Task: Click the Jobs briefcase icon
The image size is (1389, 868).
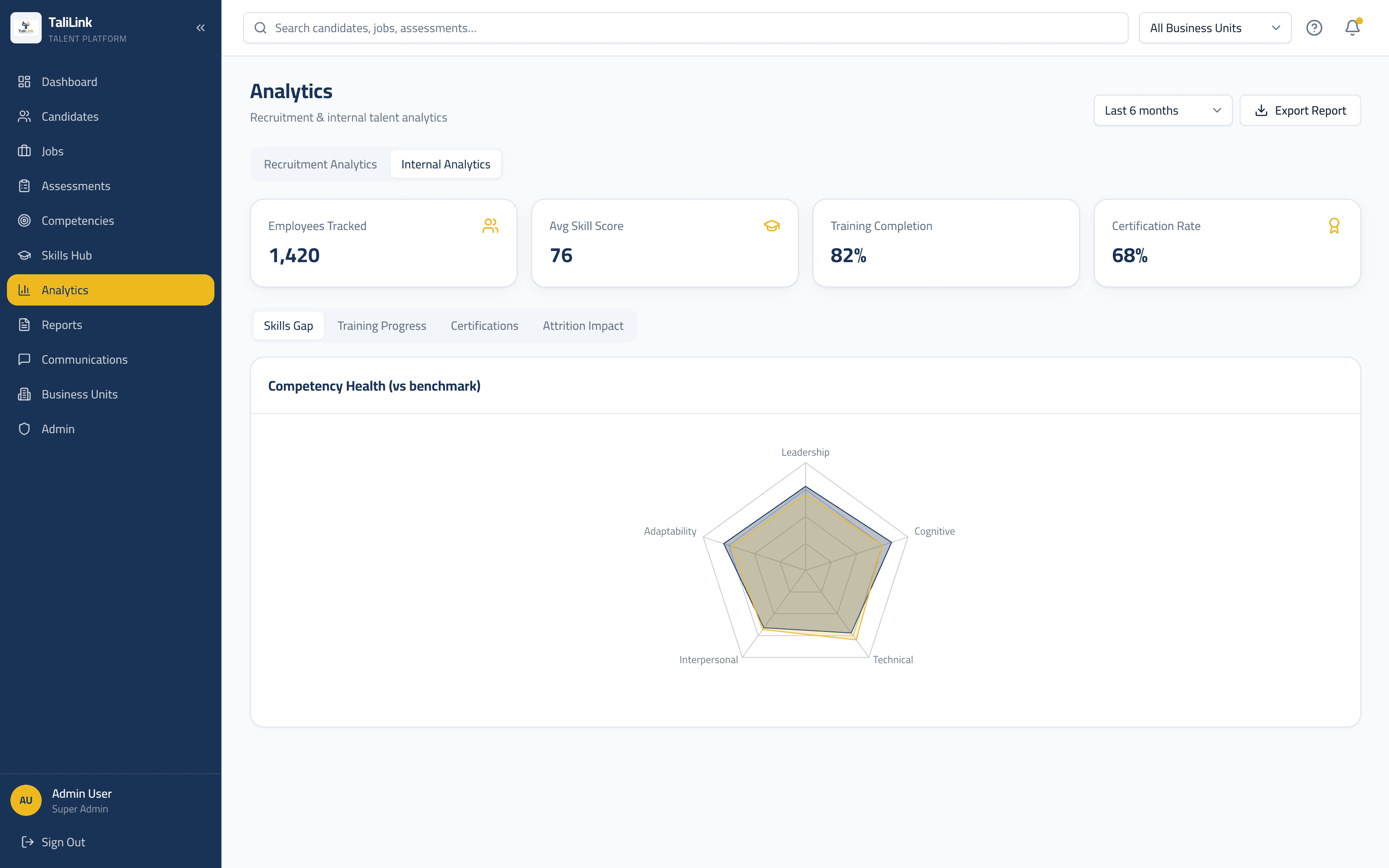Action: click(24, 151)
